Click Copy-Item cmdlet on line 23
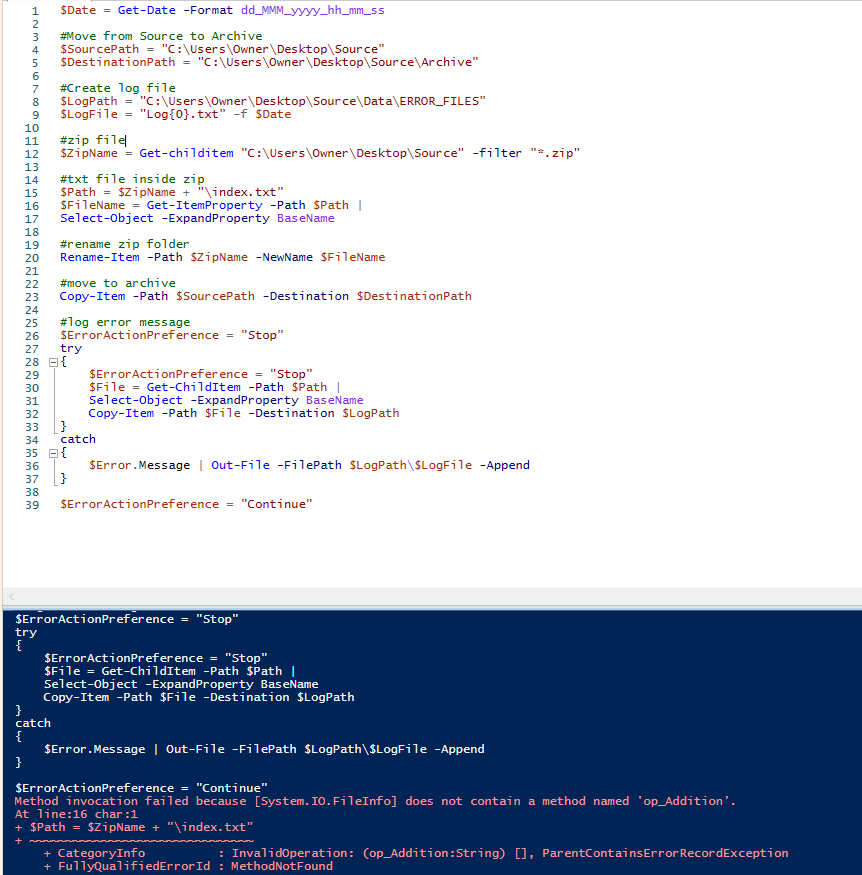 pyautogui.click(x=93, y=296)
